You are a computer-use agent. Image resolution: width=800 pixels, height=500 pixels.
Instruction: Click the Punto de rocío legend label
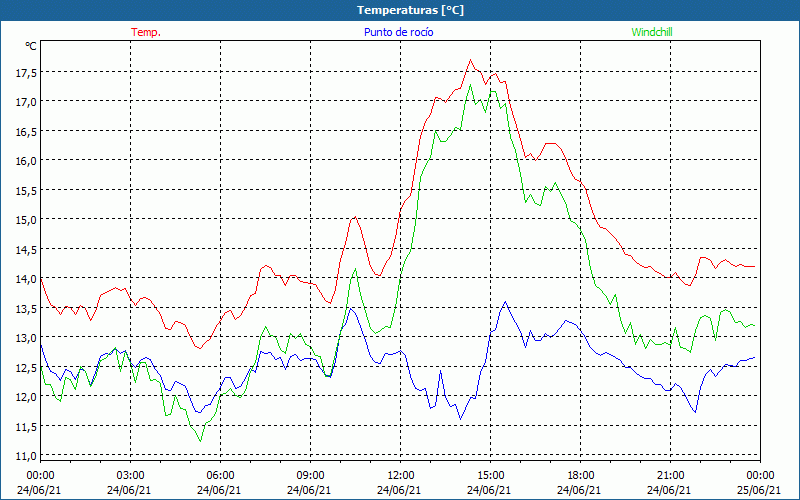[x=398, y=32]
